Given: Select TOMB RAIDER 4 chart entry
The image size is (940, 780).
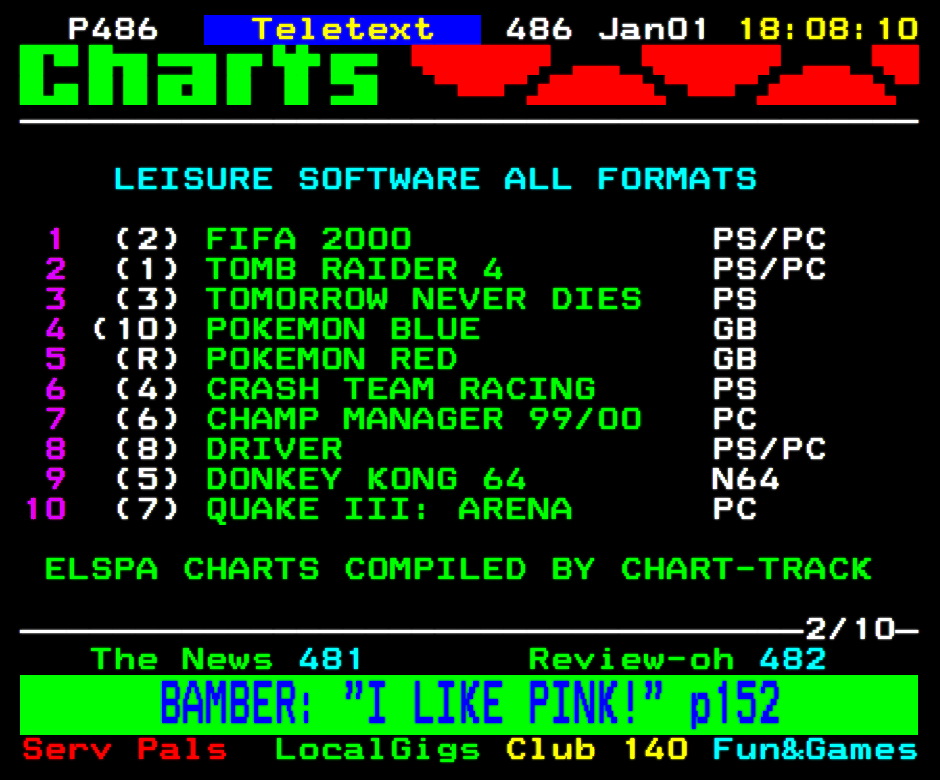Looking at the screenshot, I should pyautogui.click(x=354, y=269).
